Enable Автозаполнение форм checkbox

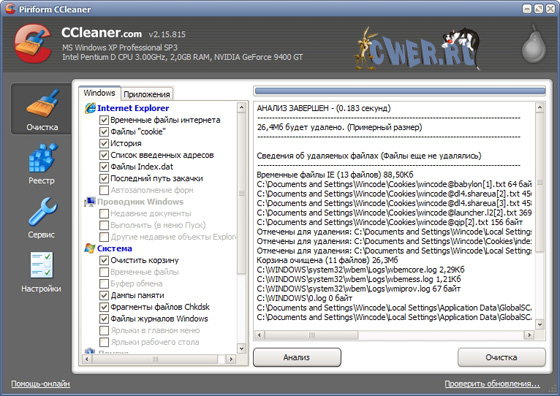(x=104, y=190)
